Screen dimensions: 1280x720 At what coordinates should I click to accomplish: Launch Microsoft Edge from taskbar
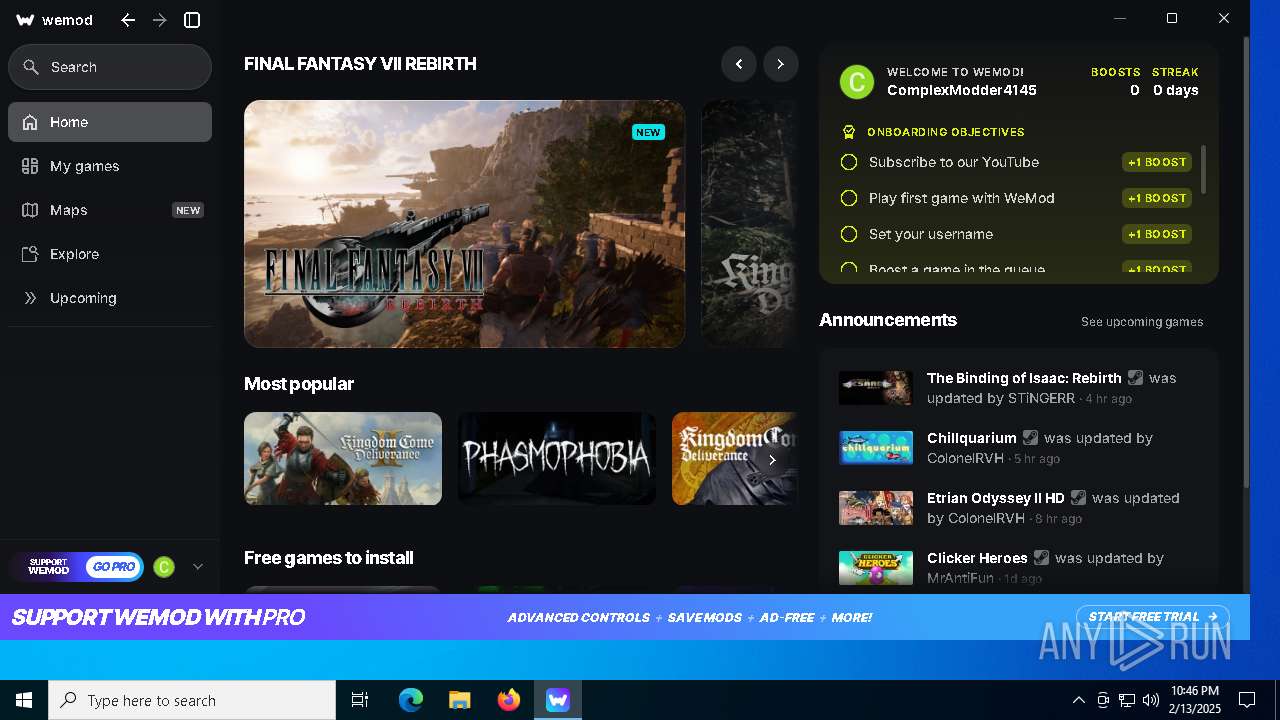pyautogui.click(x=411, y=700)
